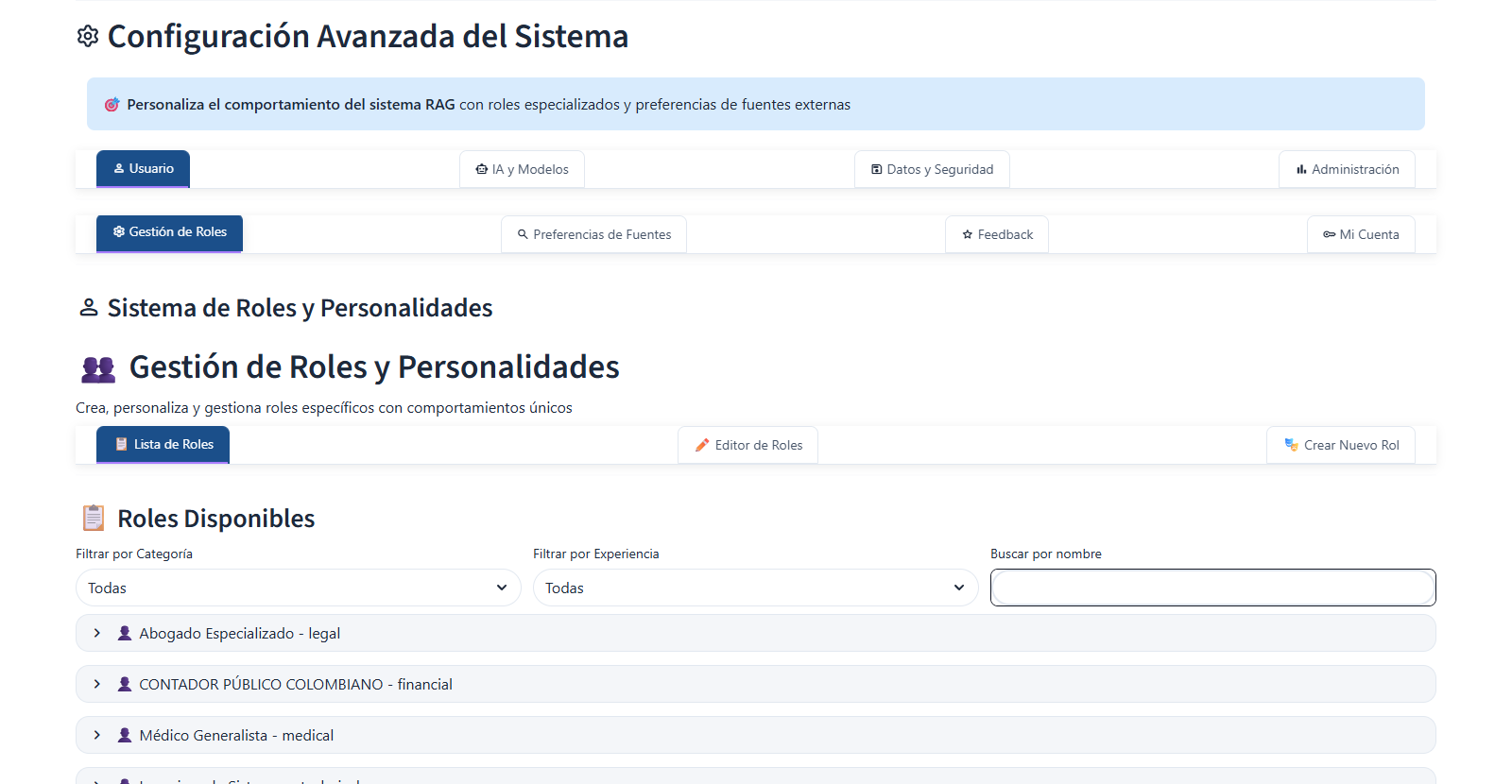The image size is (1512, 784).
Task: Click the Configuración Avanzada del Sistema title
Action: coord(368,36)
